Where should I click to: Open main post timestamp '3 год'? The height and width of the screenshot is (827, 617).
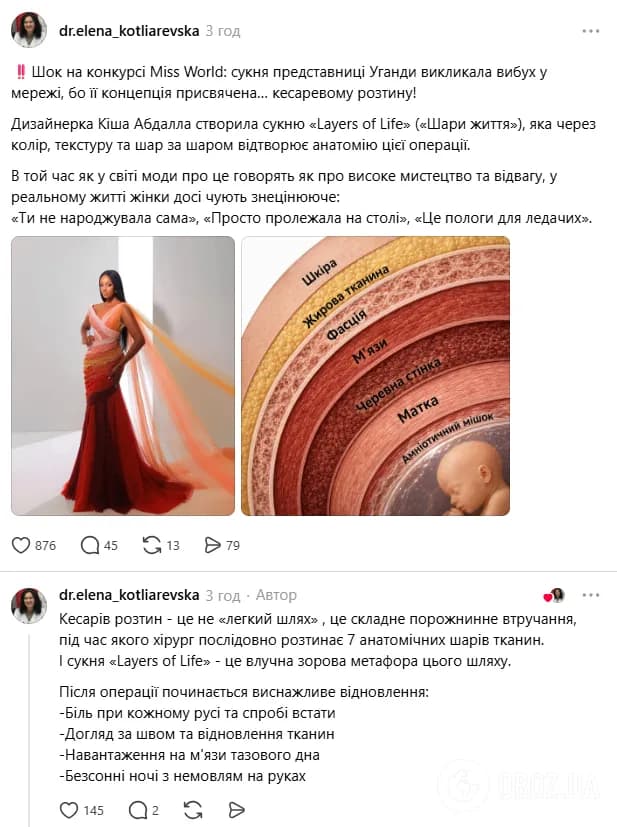pos(223,31)
